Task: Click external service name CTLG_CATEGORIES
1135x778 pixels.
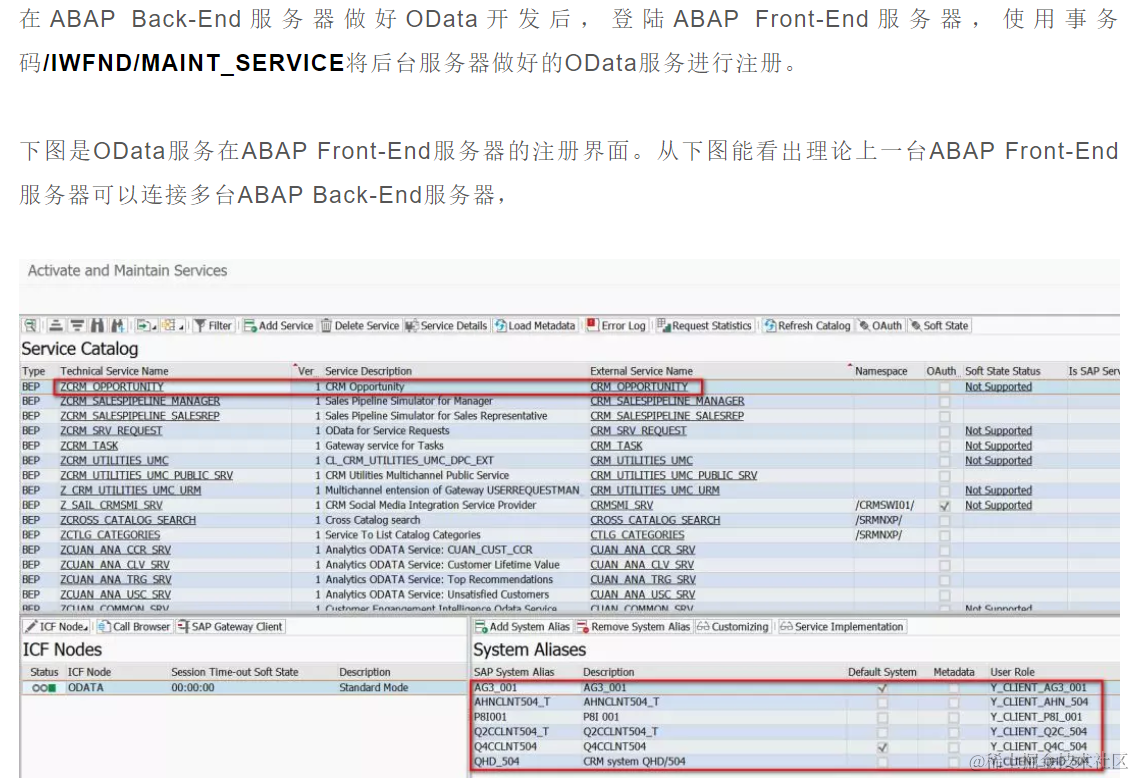Action: (637, 535)
